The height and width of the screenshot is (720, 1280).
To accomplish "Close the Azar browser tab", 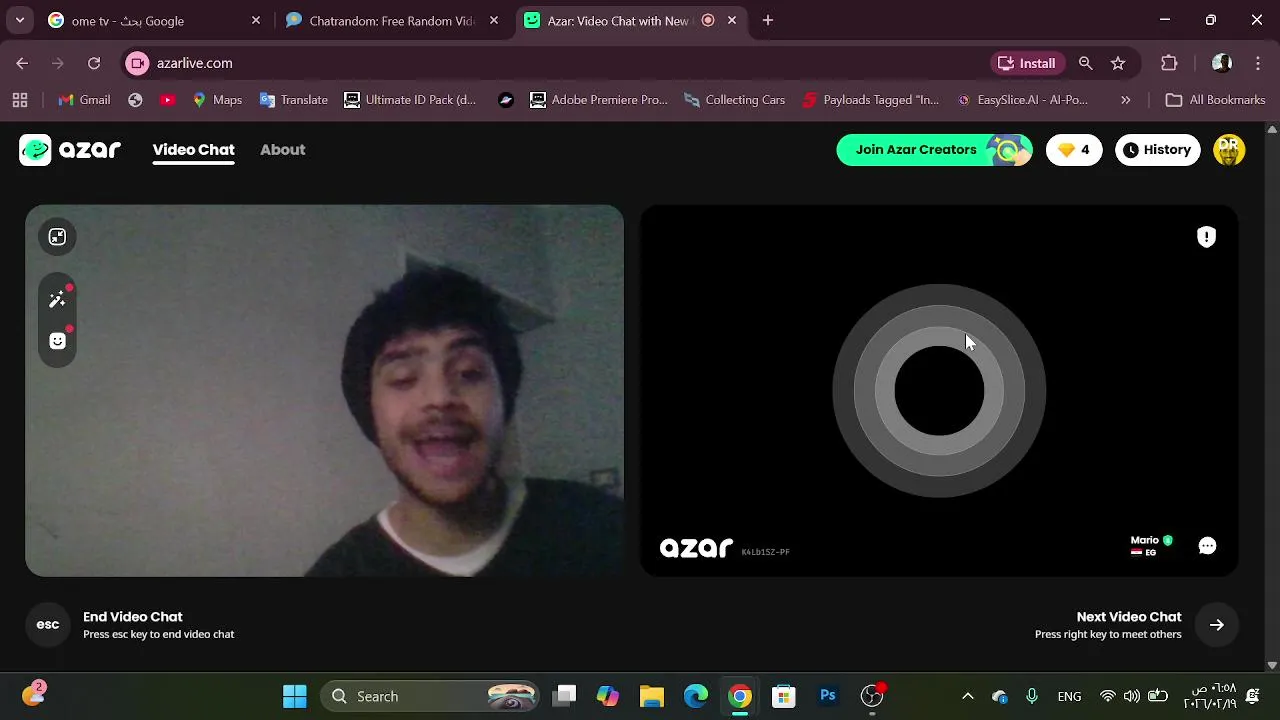I will point(732,20).
